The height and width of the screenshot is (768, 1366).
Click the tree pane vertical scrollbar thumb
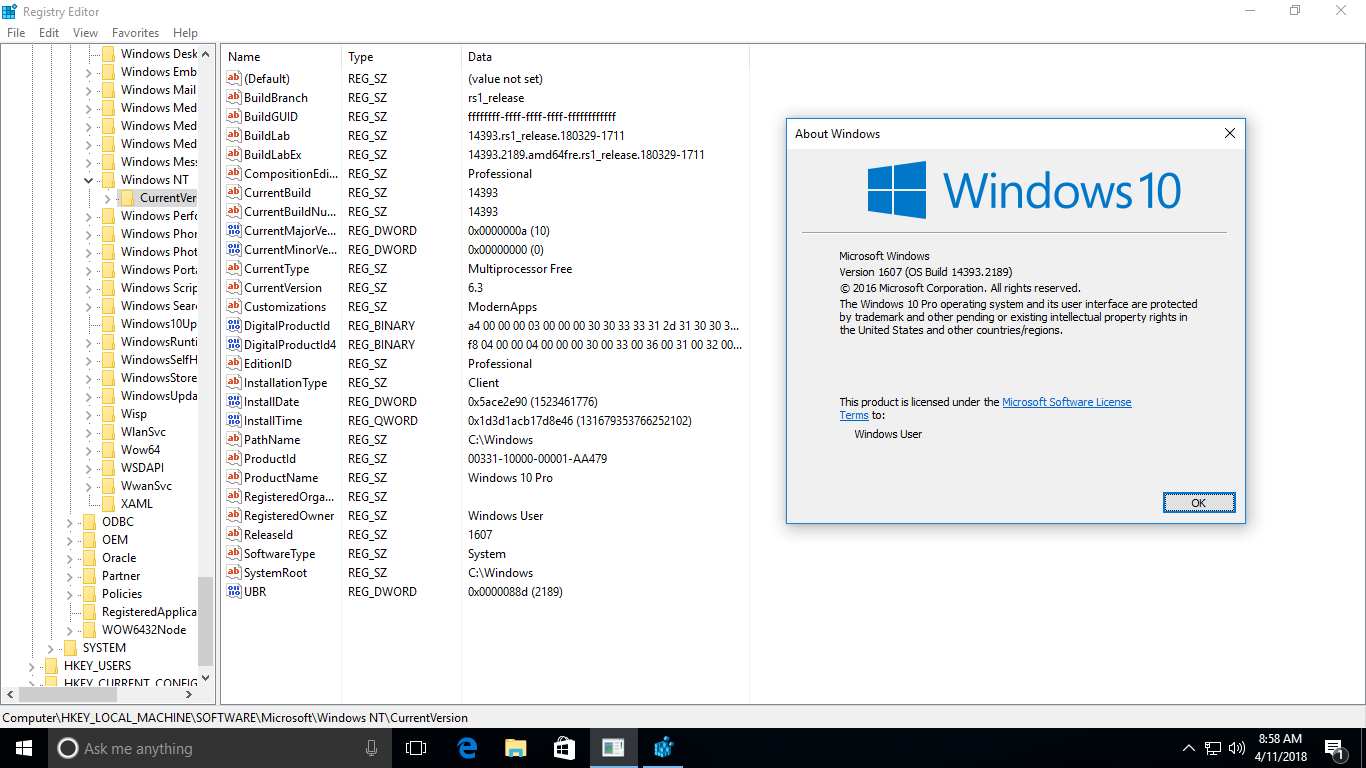[206, 621]
